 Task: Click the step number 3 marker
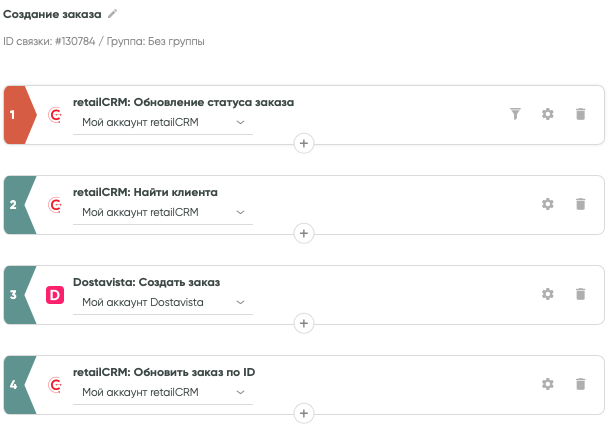pos(18,295)
